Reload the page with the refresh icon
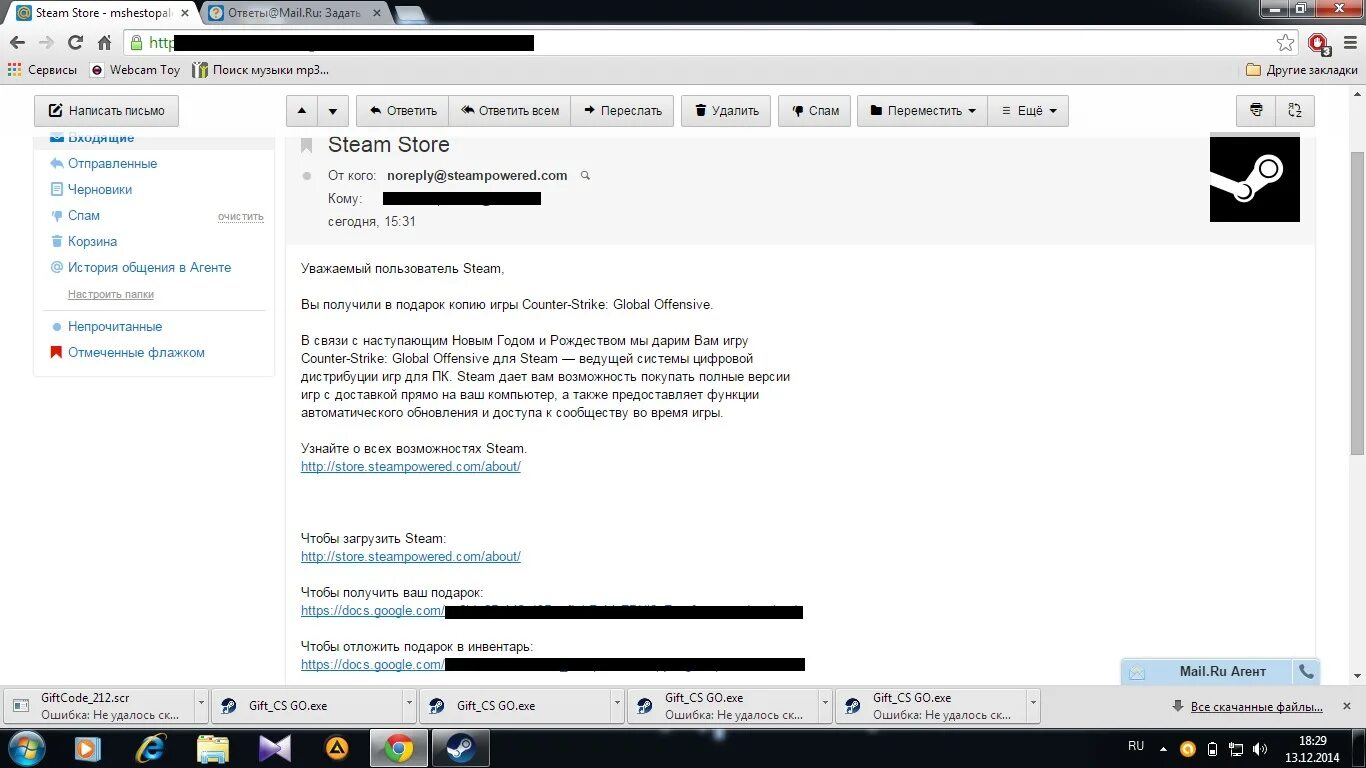Viewport: 1366px width, 768px height. pyautogui.click(x=75, y=43)
